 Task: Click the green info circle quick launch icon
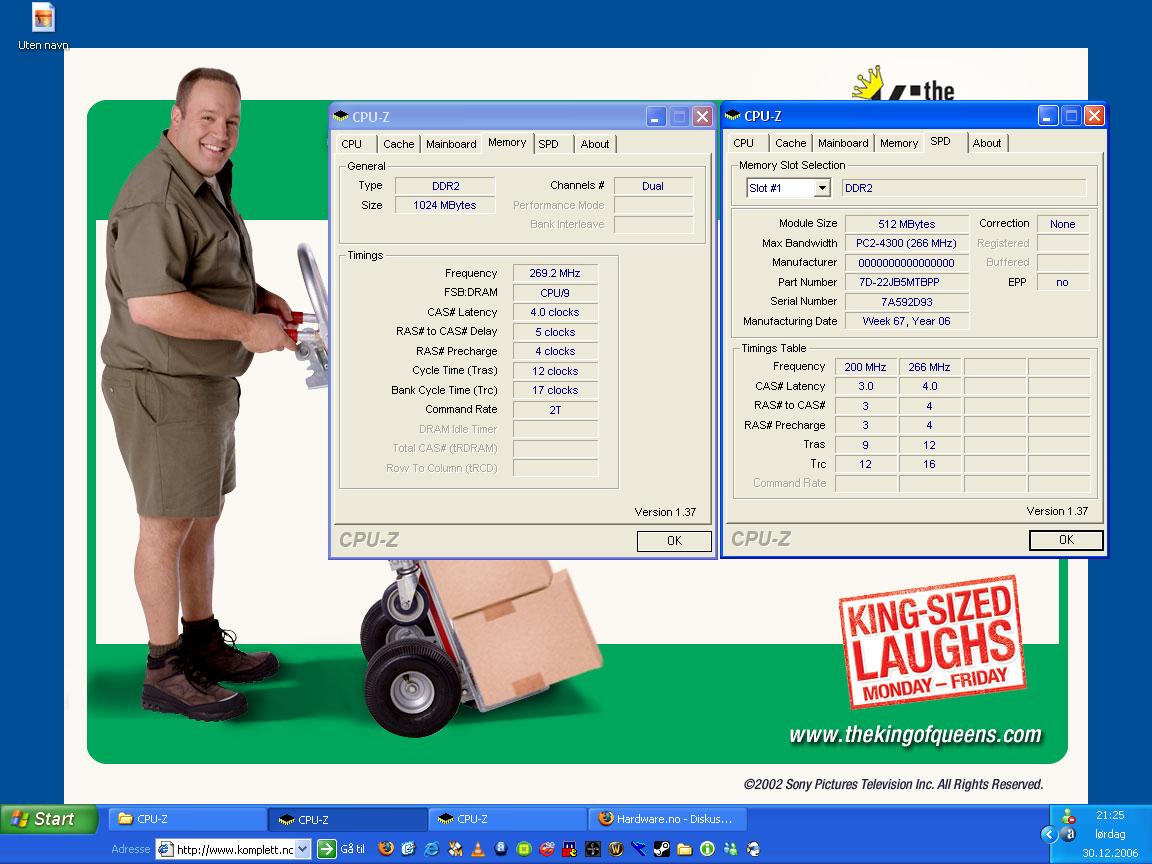(x=708, y=849)
